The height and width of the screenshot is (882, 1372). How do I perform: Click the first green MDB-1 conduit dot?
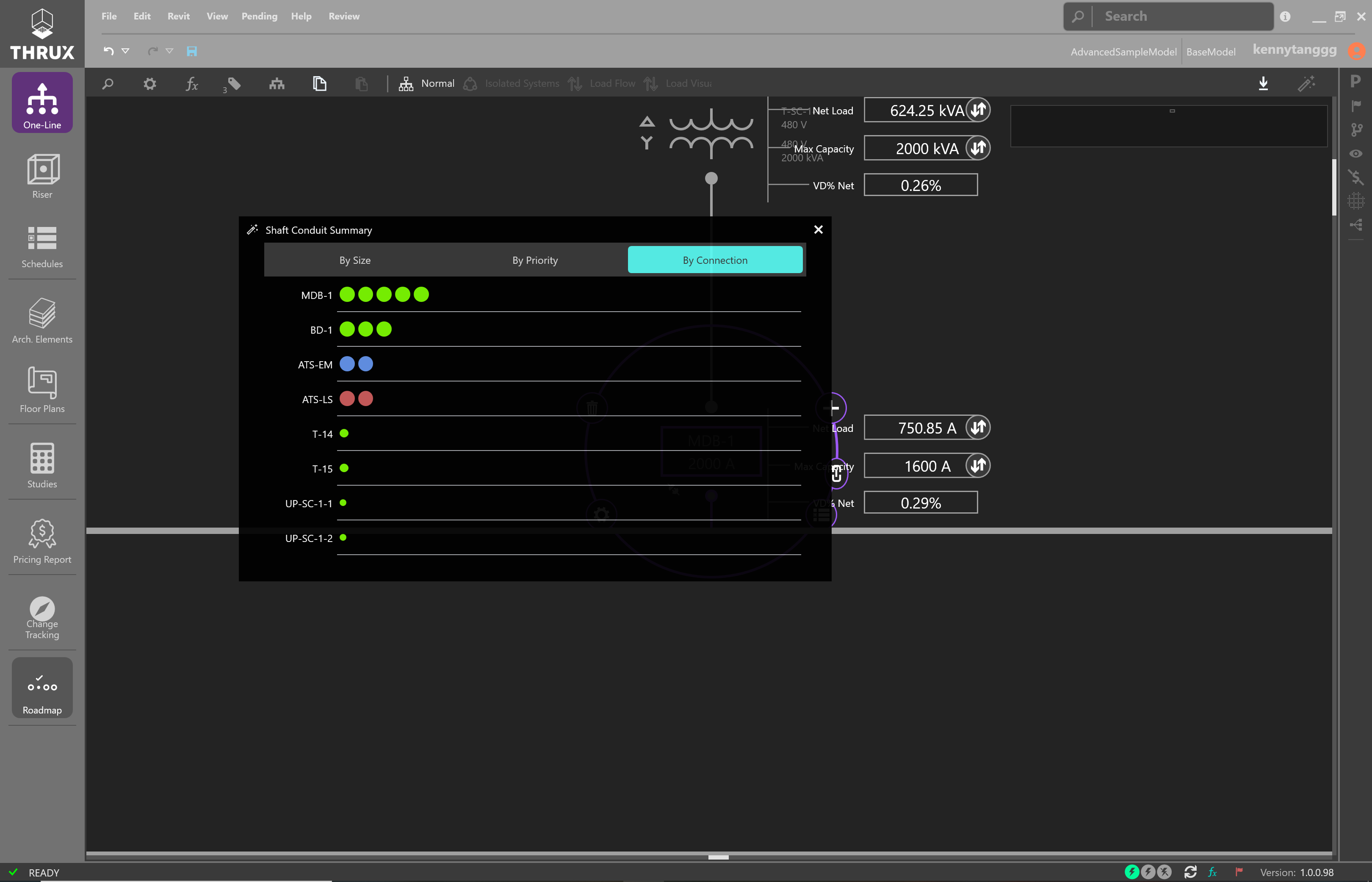347,294
